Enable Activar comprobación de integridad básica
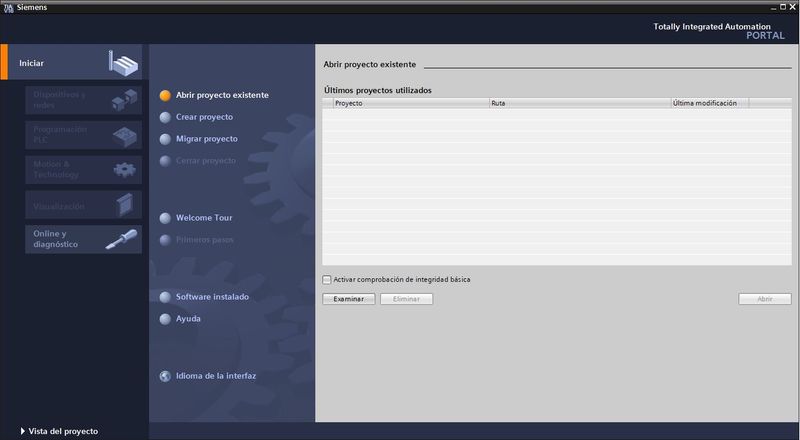Screen dimensions: 800x440 [x=327, y=280]
